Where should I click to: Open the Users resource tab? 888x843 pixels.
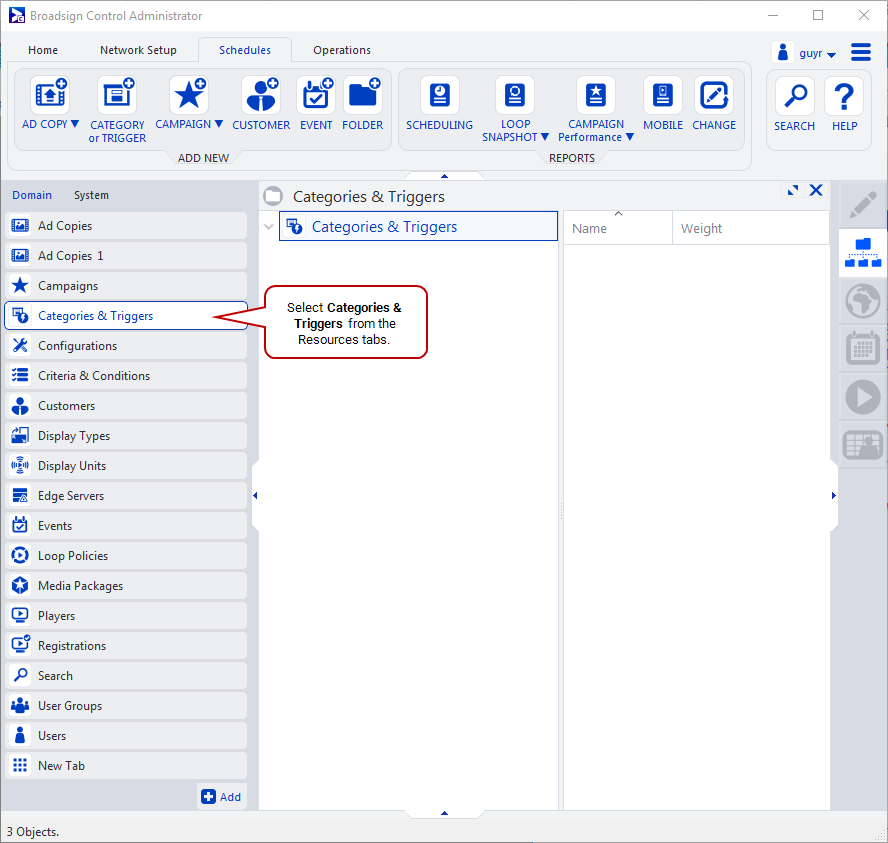point(126,736)
